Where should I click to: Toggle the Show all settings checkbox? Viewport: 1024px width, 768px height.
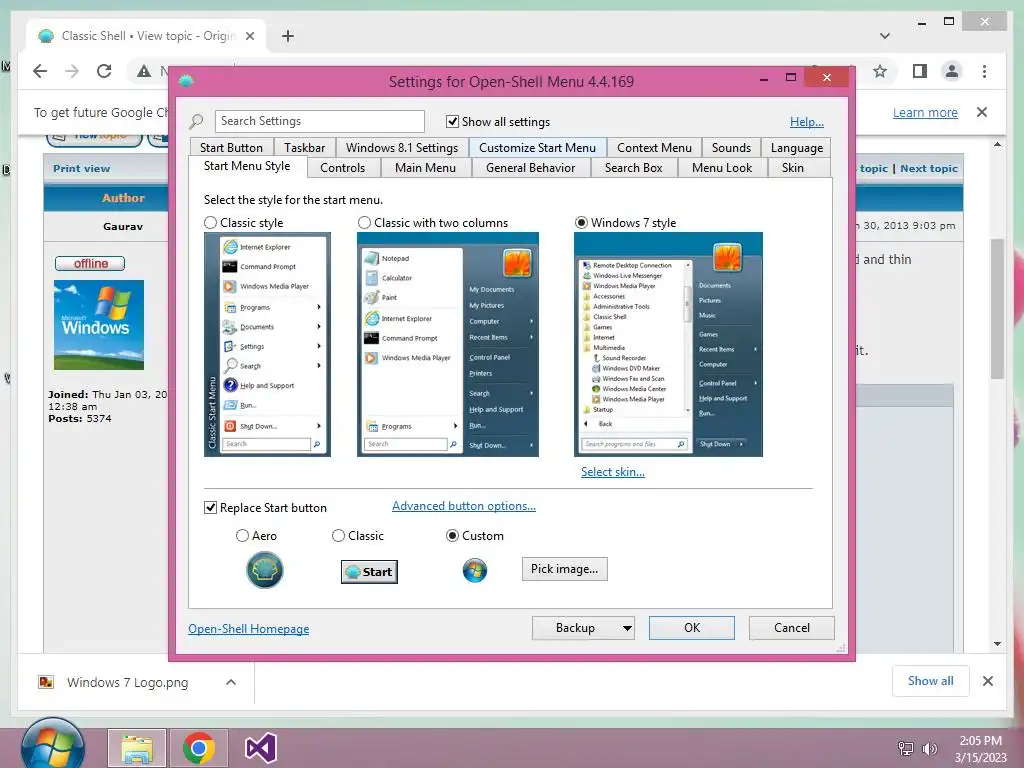(x=452, y=121)
